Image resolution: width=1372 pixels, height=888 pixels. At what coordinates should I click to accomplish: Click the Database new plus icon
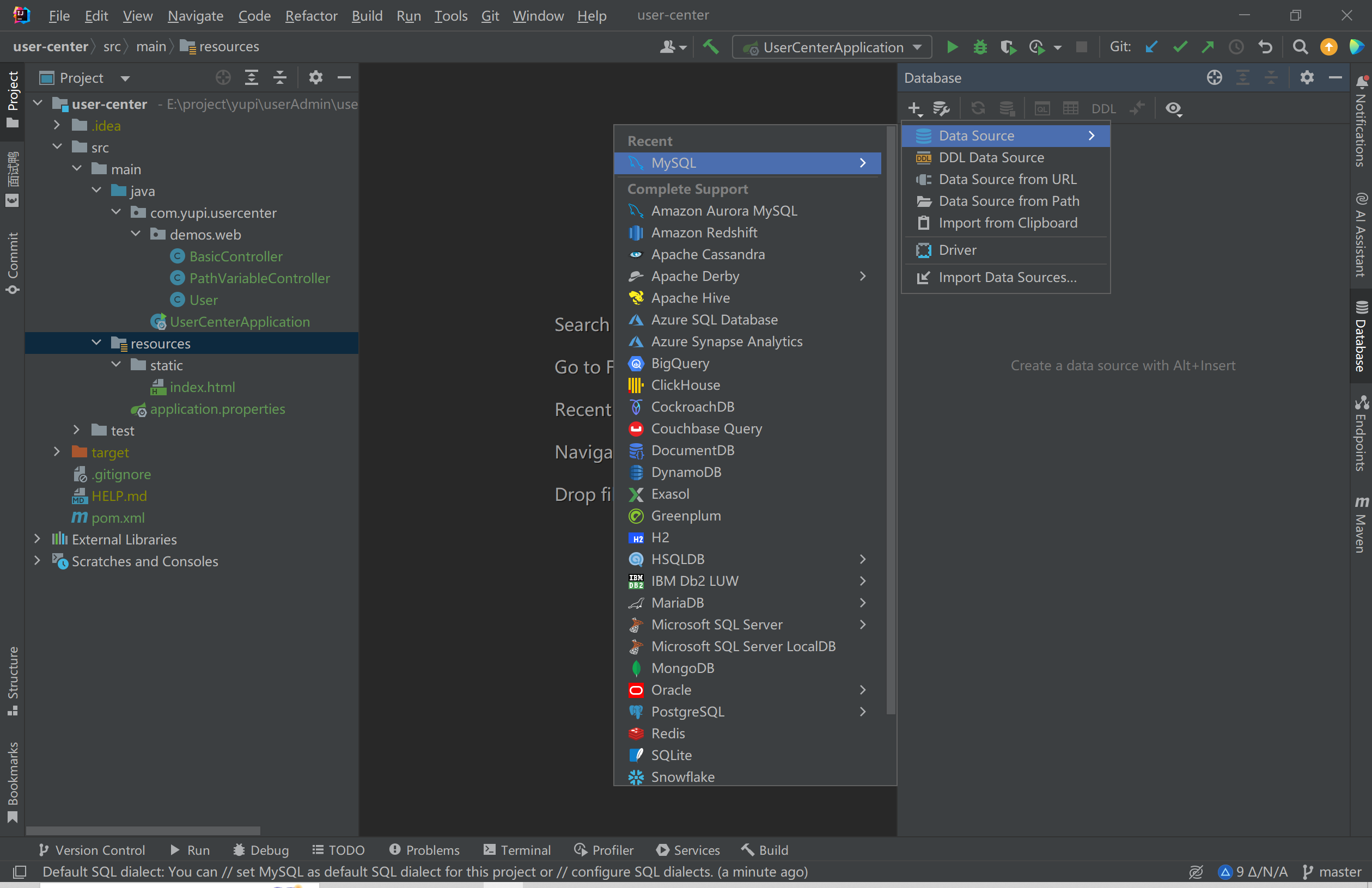914,109
